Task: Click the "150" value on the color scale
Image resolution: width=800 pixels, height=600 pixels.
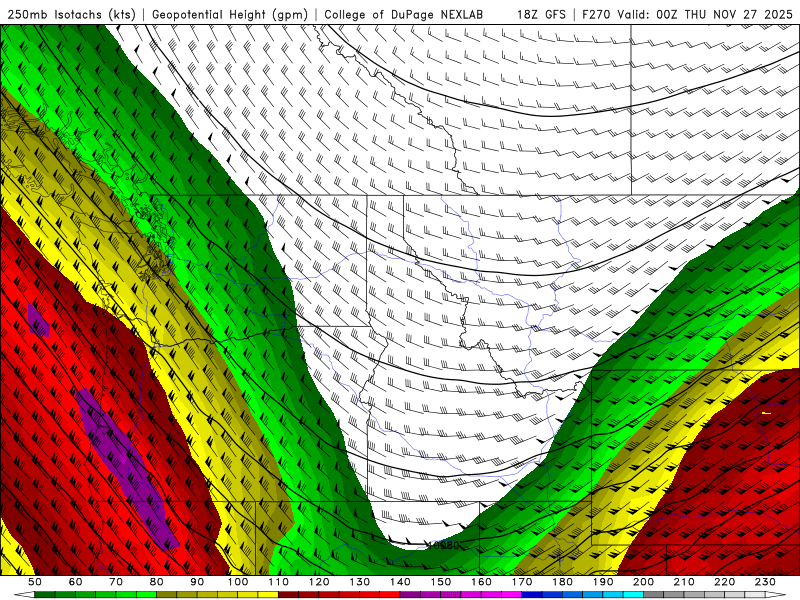Action: [441, 582]
